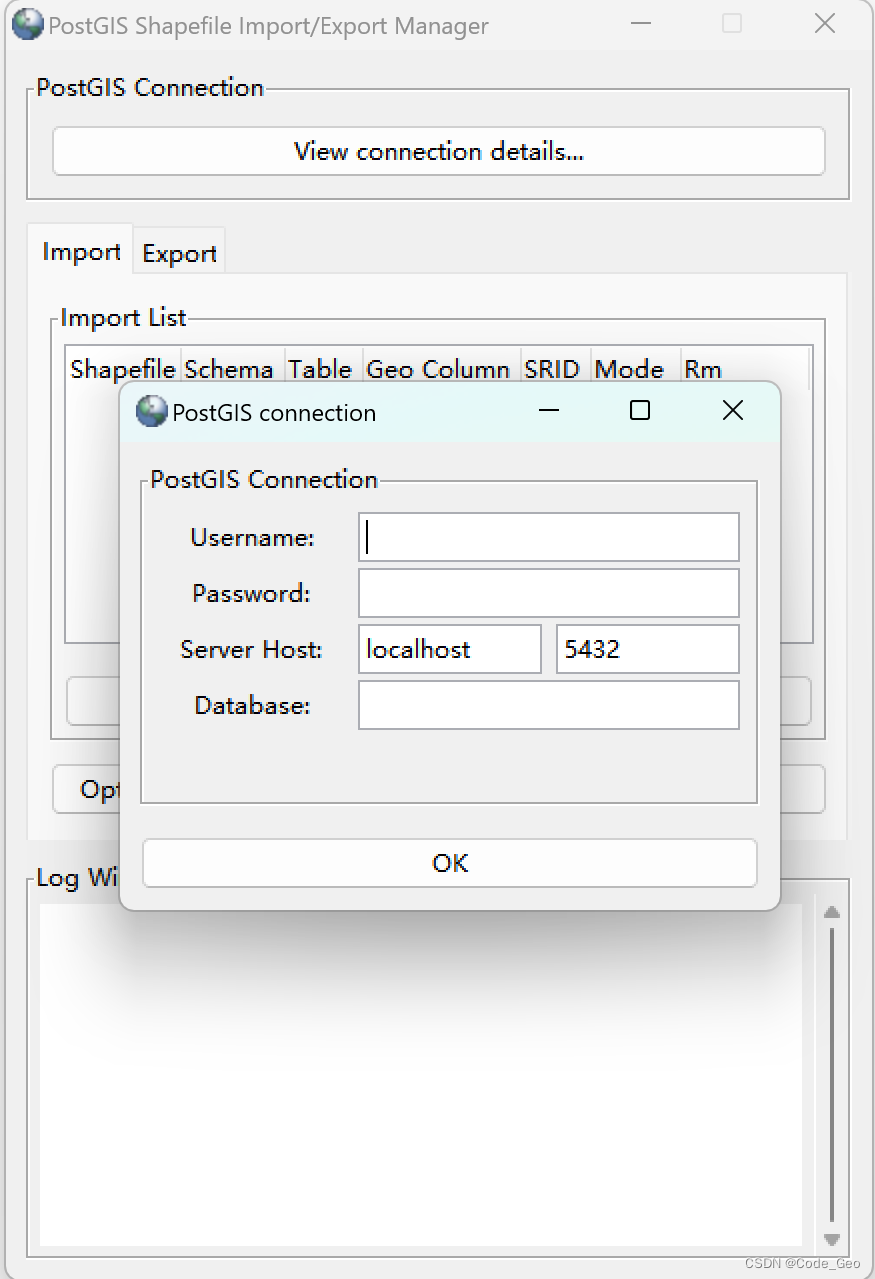The height and width of the screenshot is (1279, 875).
Task: Focus the Password input field
Action: pos(549,593)
